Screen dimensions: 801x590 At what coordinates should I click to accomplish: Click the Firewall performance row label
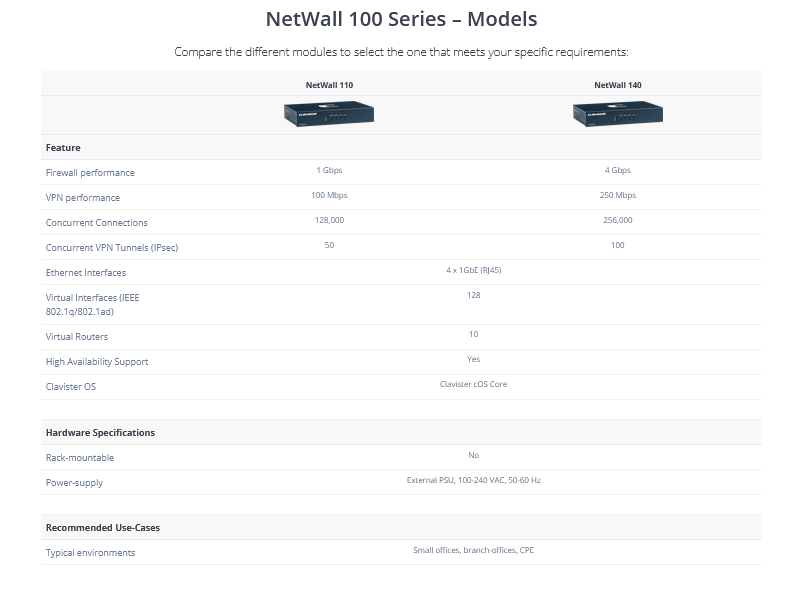pos(90,173)
